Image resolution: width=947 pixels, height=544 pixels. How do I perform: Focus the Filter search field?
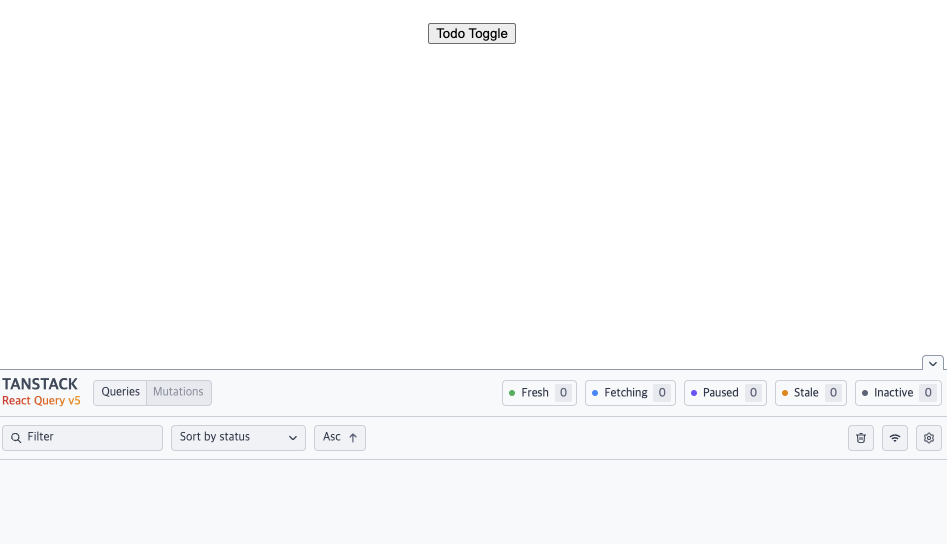82,438
